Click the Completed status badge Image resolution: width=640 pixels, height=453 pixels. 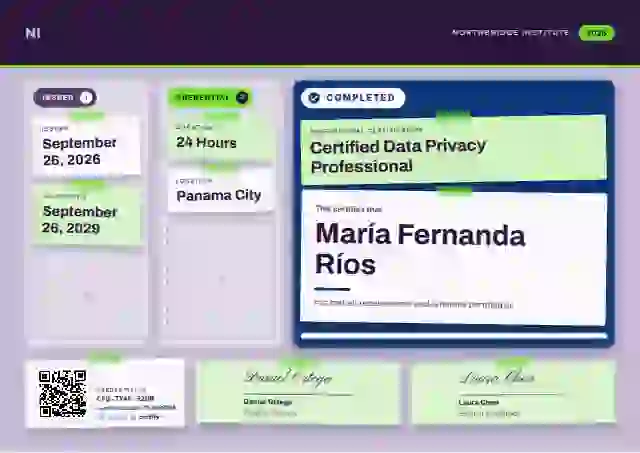tap(353, 98)
